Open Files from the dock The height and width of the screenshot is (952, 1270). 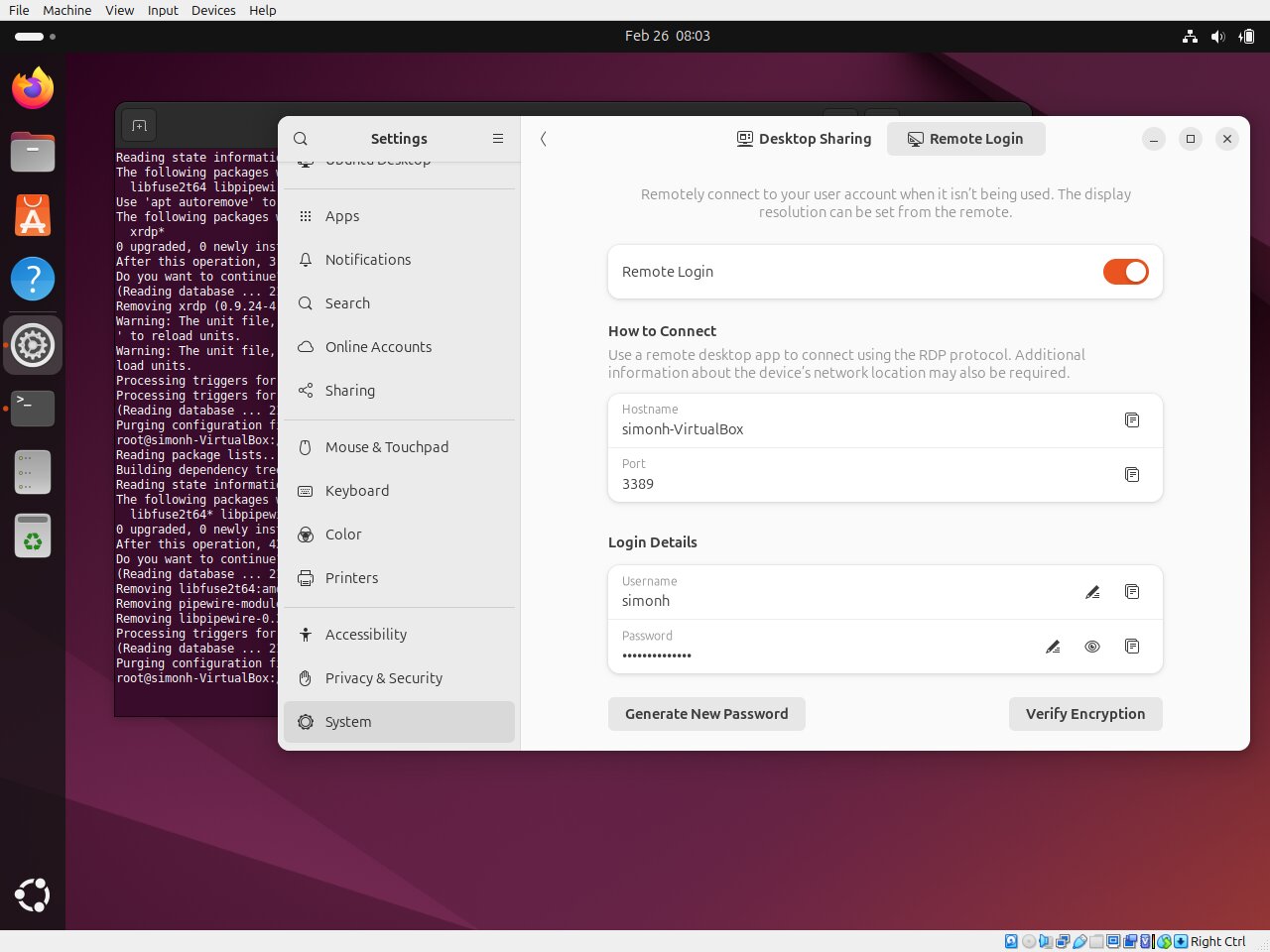pyautogui.click(x=33, y=152)
